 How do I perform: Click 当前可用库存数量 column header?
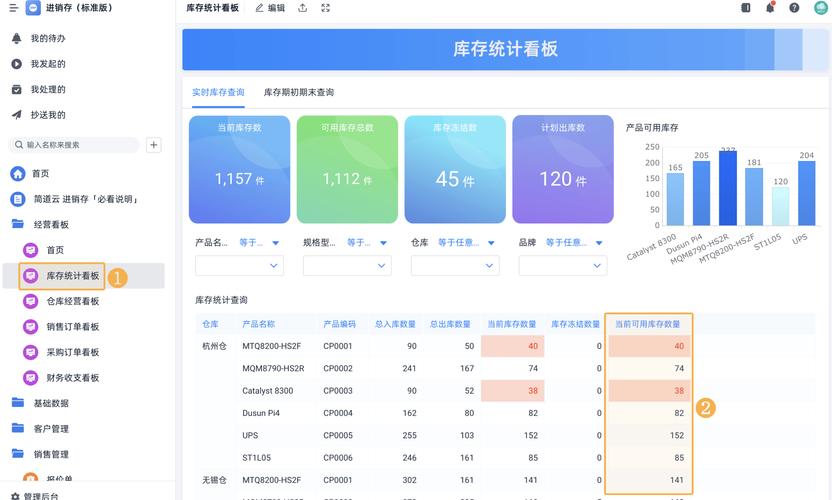[x=647, y=324]
